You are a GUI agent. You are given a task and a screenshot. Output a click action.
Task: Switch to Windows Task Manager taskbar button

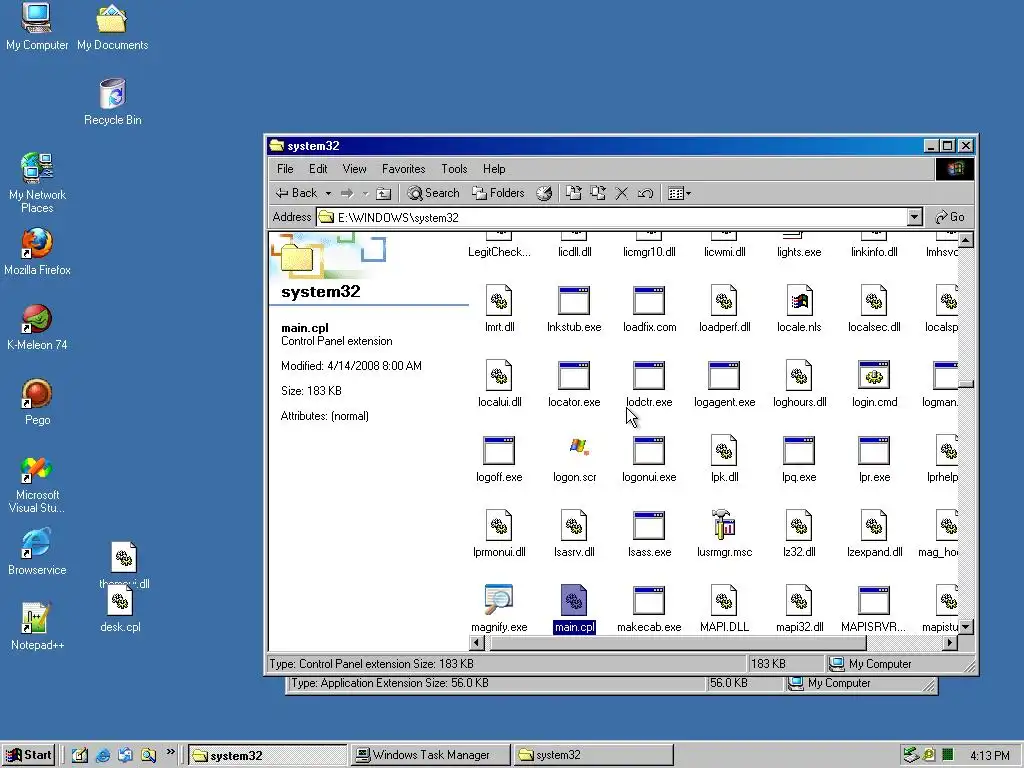(430, 756)
